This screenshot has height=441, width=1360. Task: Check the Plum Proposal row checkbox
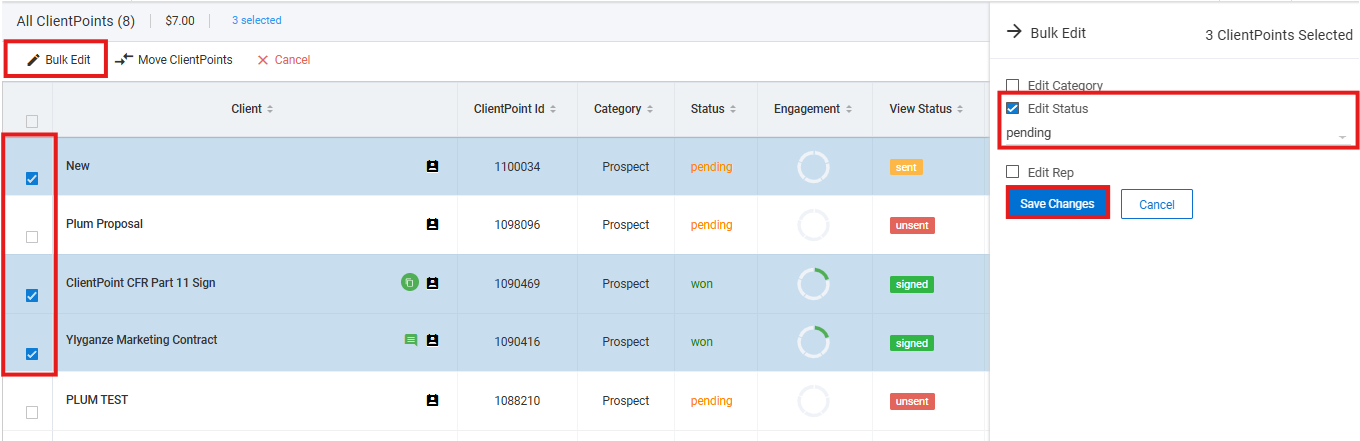[x=32, y=237]
